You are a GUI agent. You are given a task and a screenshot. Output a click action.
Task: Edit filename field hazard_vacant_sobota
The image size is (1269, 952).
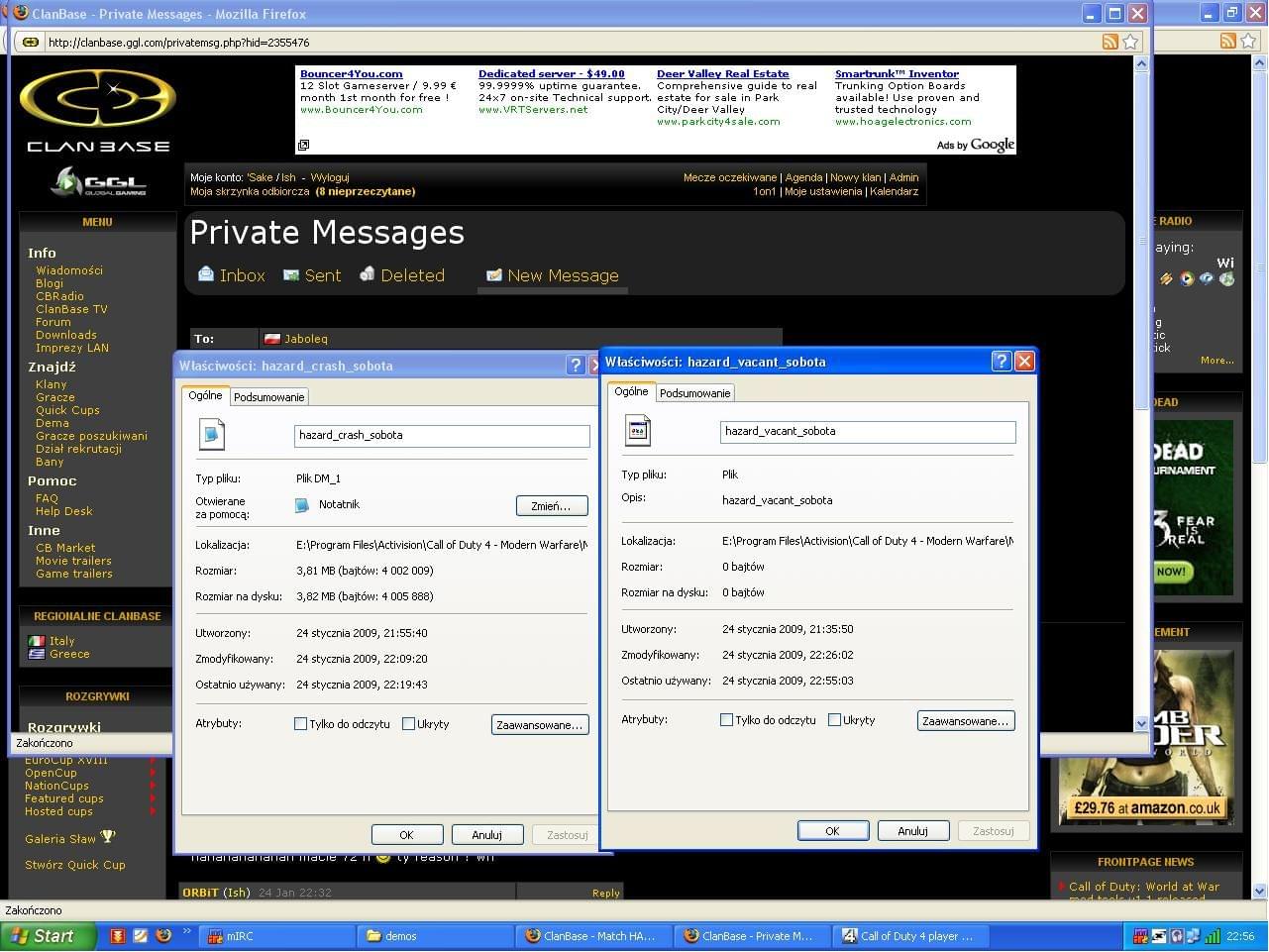(x=868, y=431)
